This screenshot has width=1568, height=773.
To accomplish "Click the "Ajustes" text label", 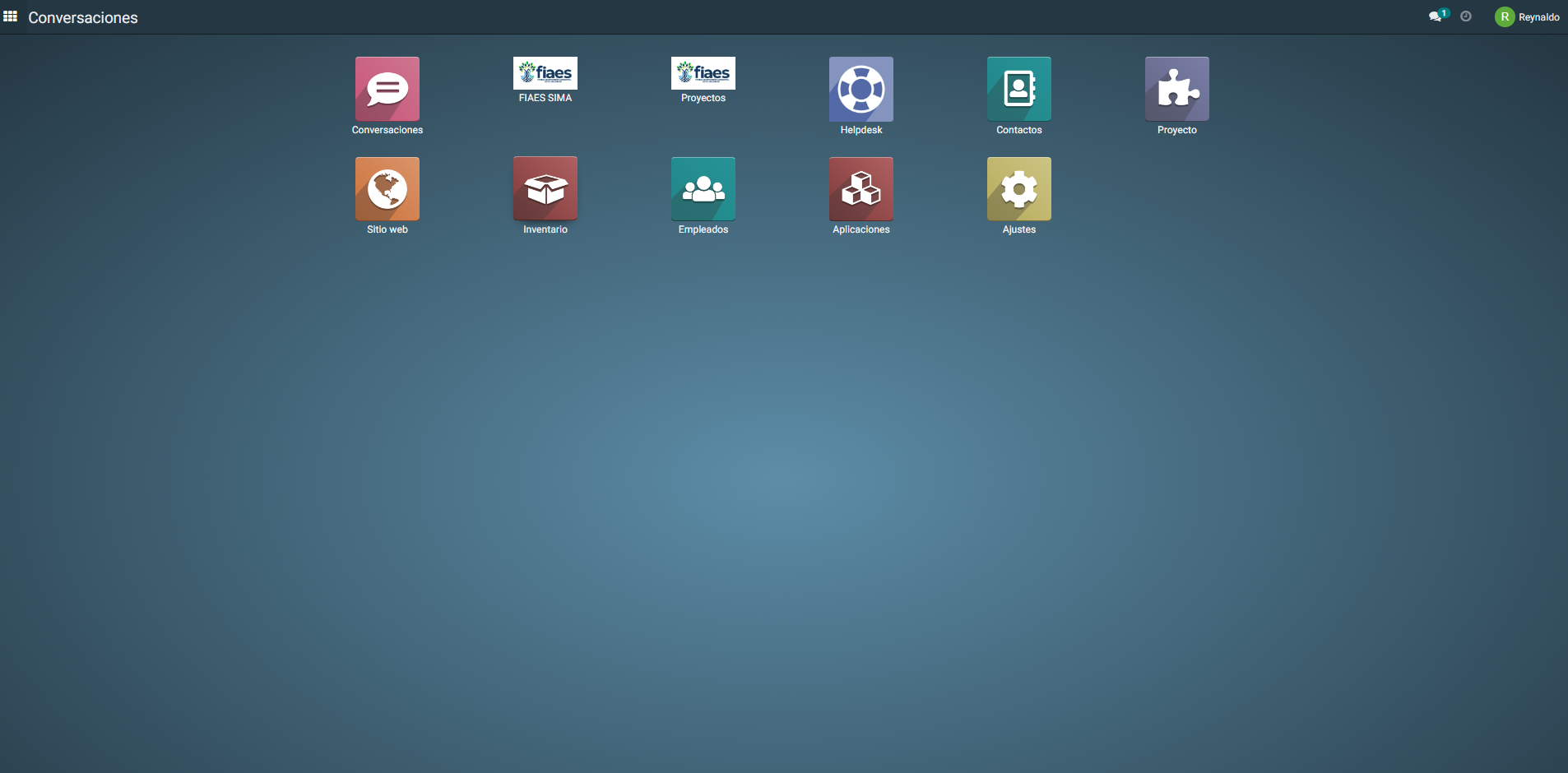I will (1018, 229).
